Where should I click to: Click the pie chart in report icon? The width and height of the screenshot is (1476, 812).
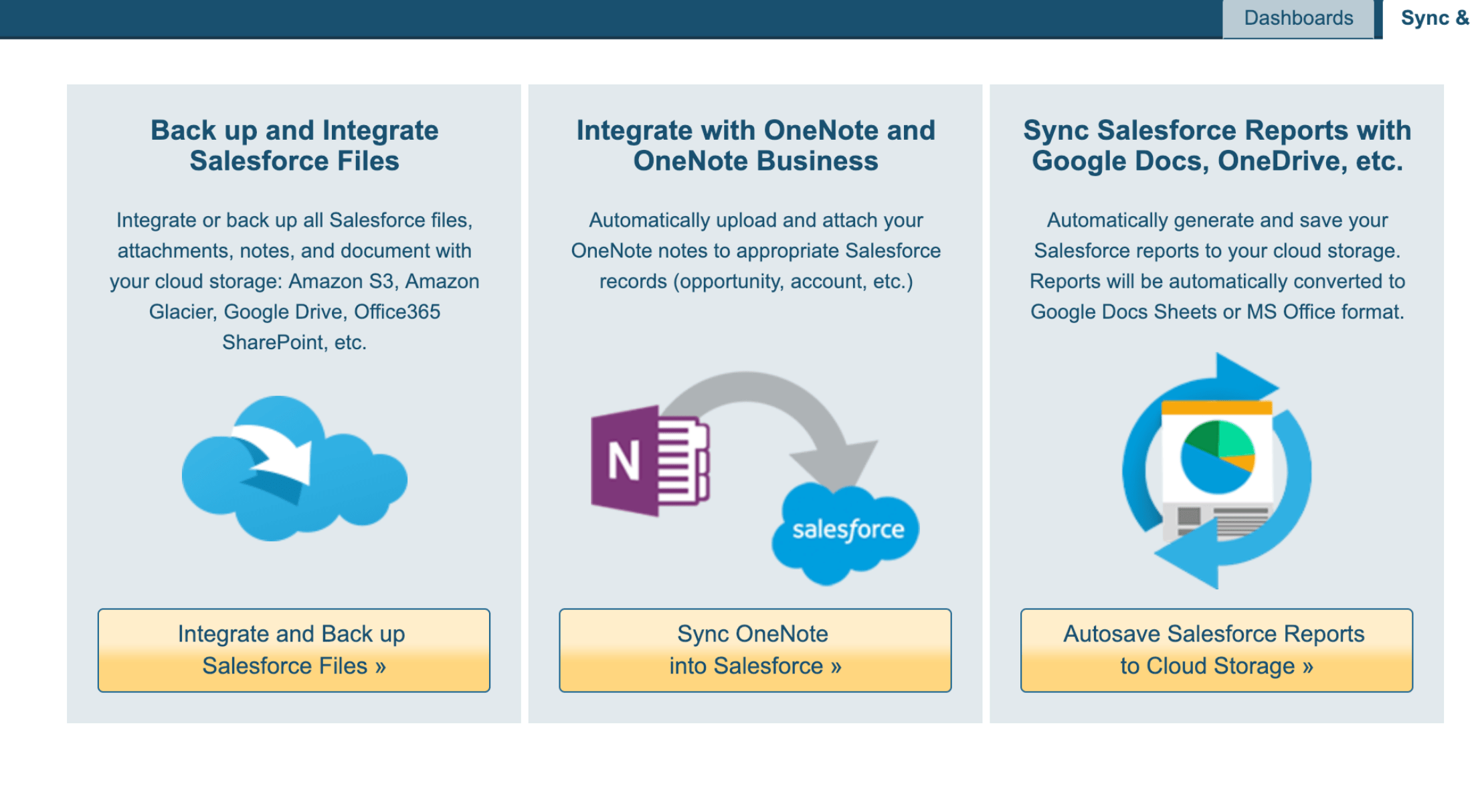point(1217,456)
